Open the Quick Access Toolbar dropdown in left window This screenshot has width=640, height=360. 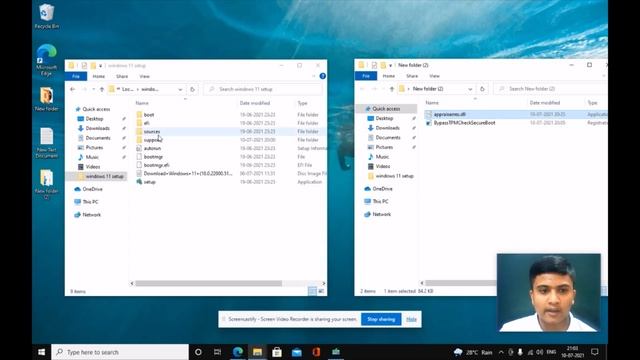100,66
